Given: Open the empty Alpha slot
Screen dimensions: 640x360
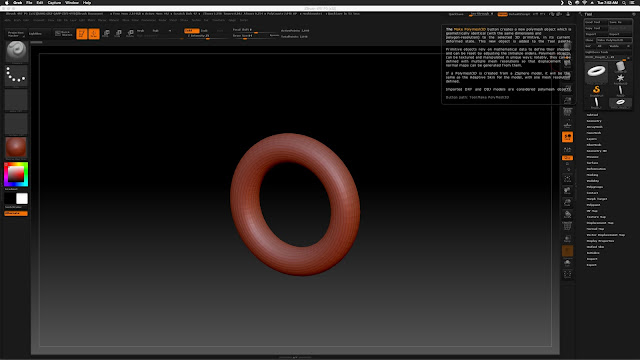Looking at the screenshot, I should [16, 100].
